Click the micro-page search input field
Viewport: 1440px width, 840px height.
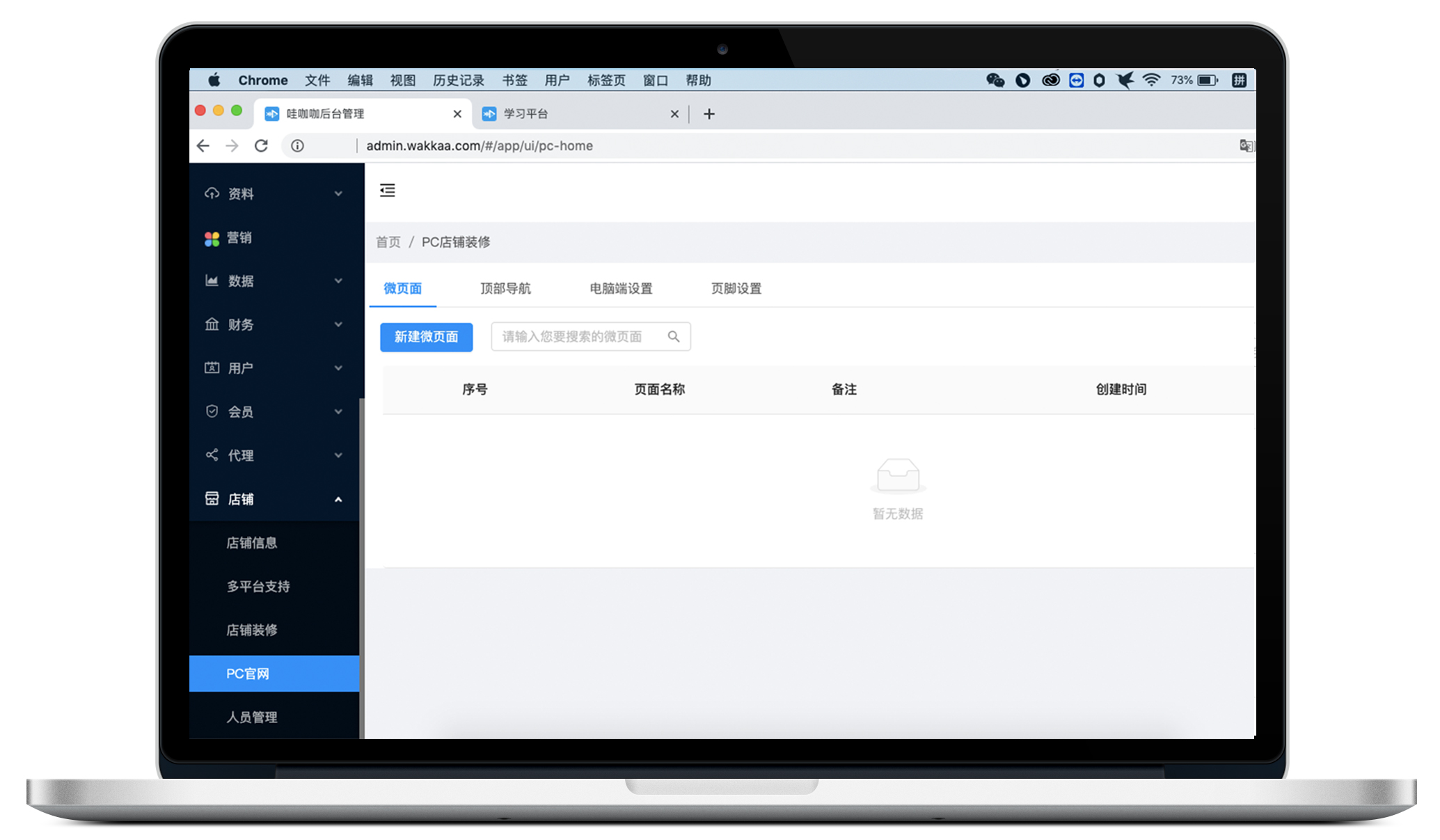click(x=578, y=336)
